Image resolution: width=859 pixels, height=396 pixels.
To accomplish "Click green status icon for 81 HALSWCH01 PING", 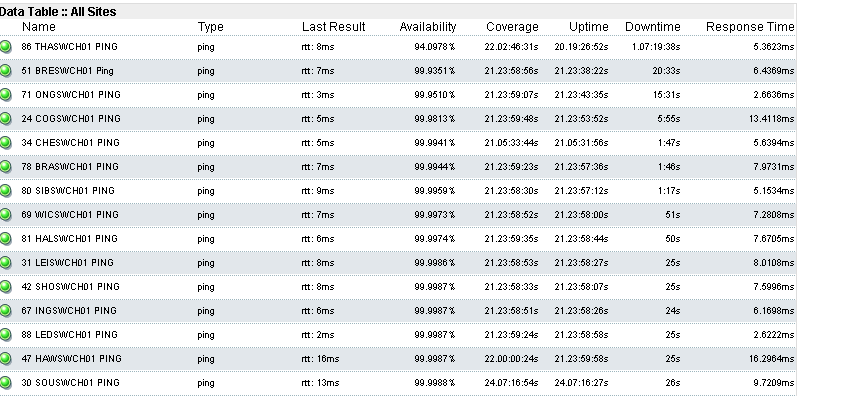I will pos(5,239).
